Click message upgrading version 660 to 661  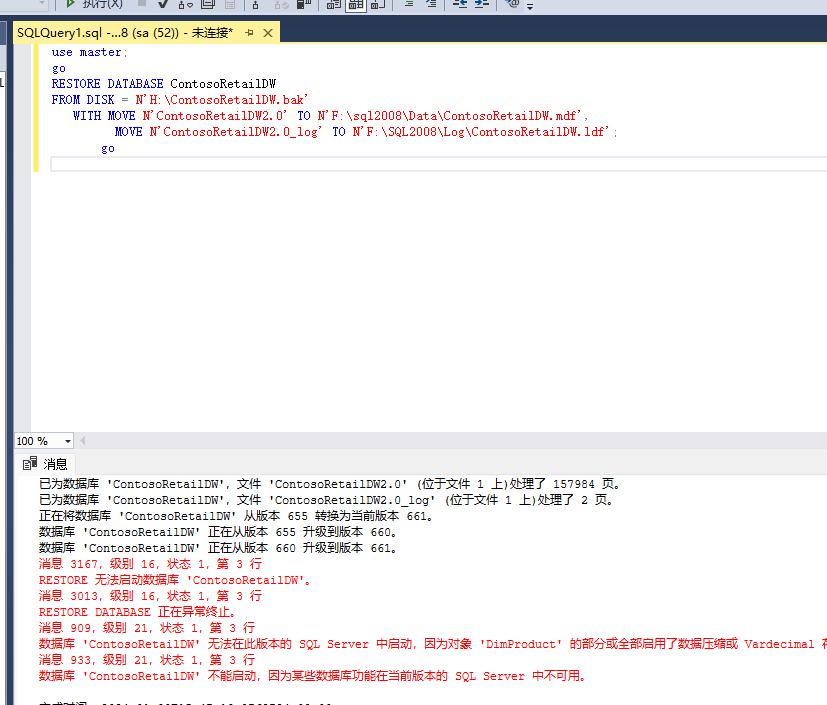218,548
